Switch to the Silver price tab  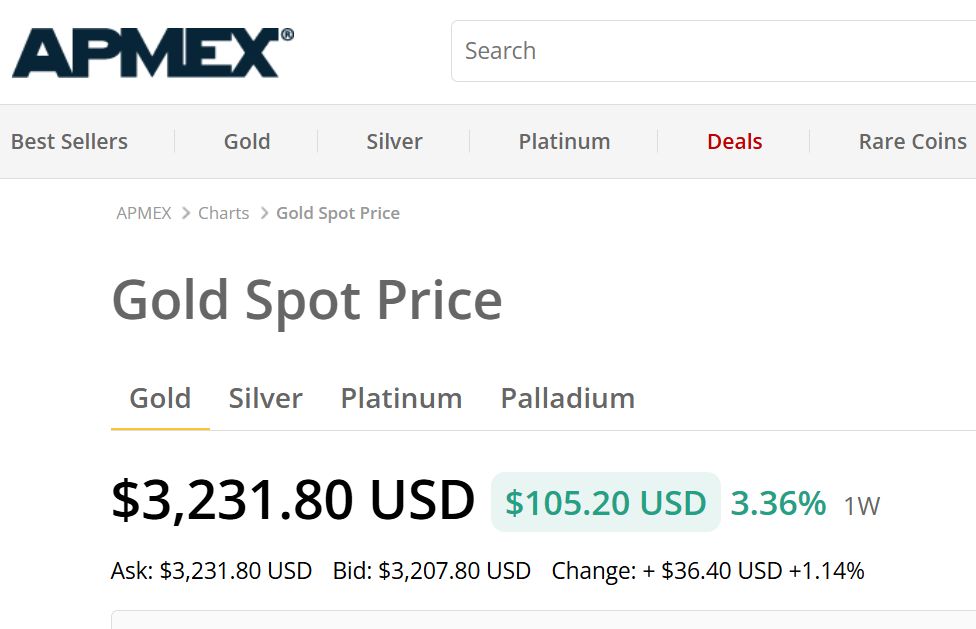click(265, 399)
